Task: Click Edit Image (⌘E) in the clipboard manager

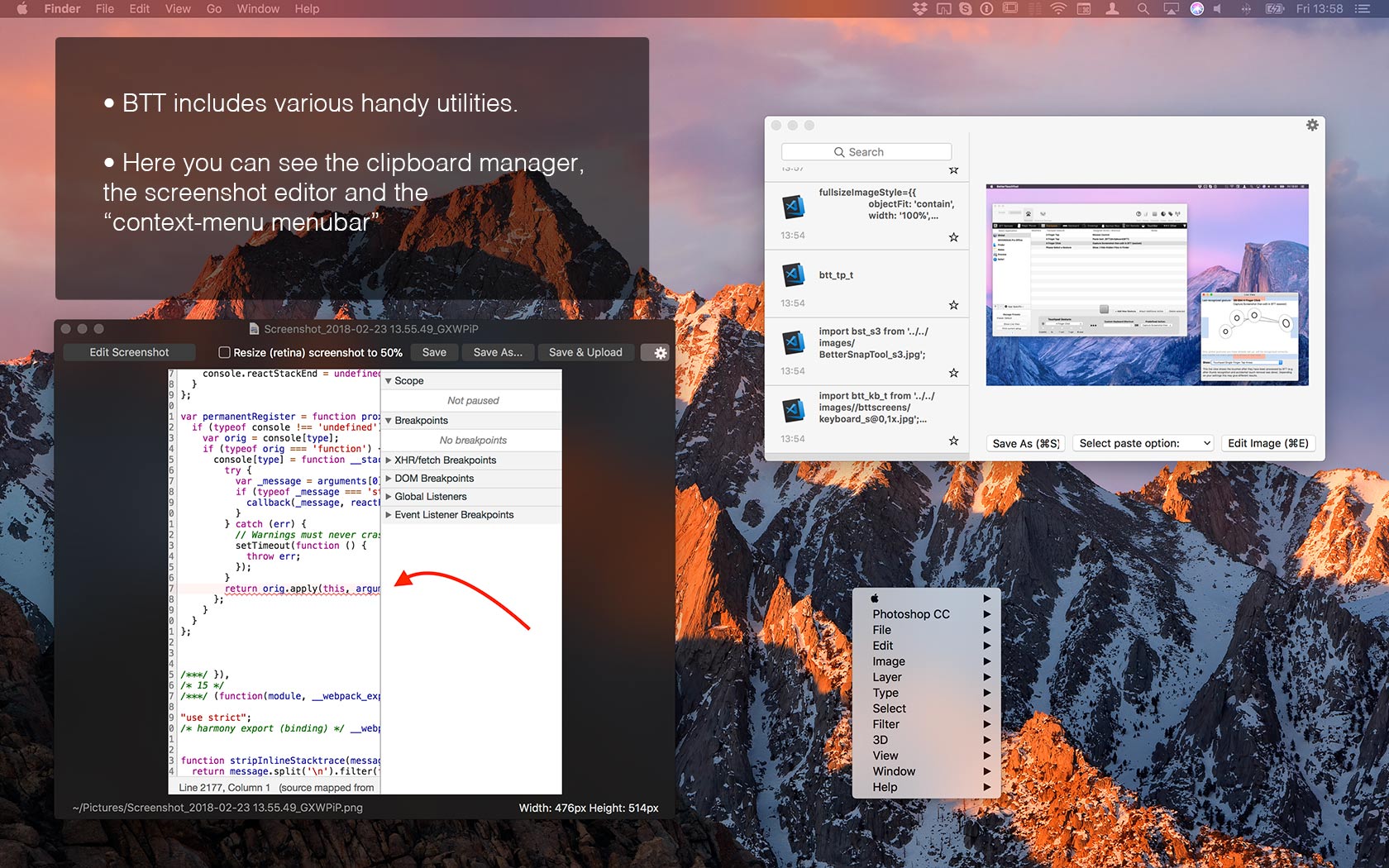Action: coord(1267,443)
